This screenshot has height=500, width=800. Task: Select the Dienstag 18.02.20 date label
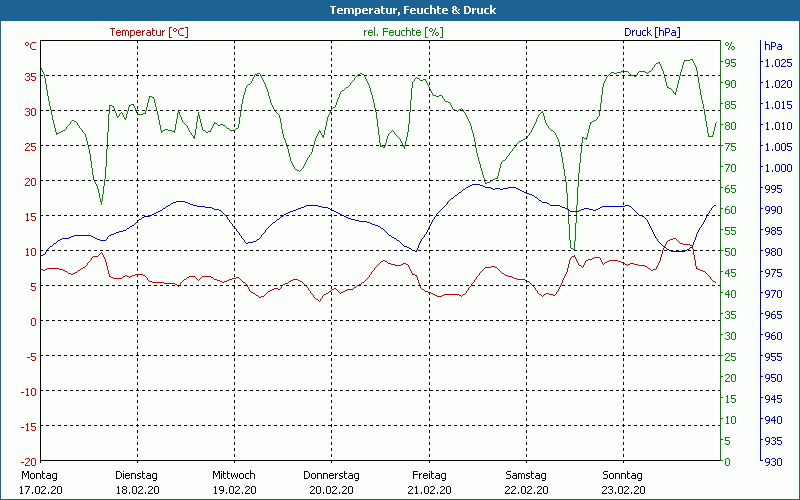(x=137, y=482)
